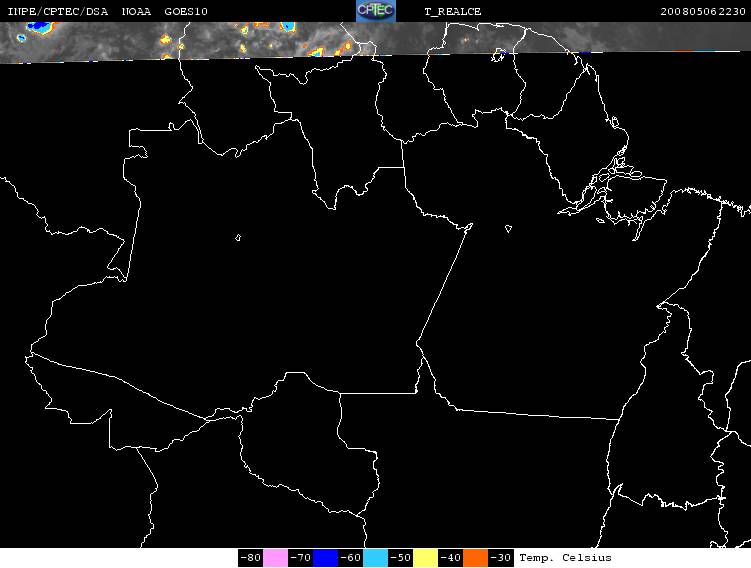Click the -60 legend label

point(351,558)
